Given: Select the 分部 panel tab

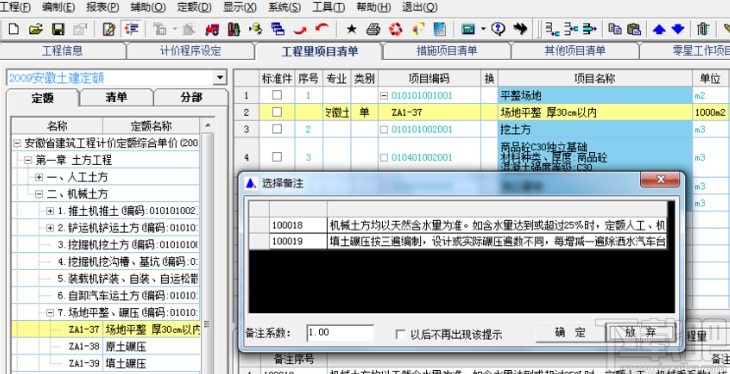Looking at the screenshot, I should click(x=191, y=97).
